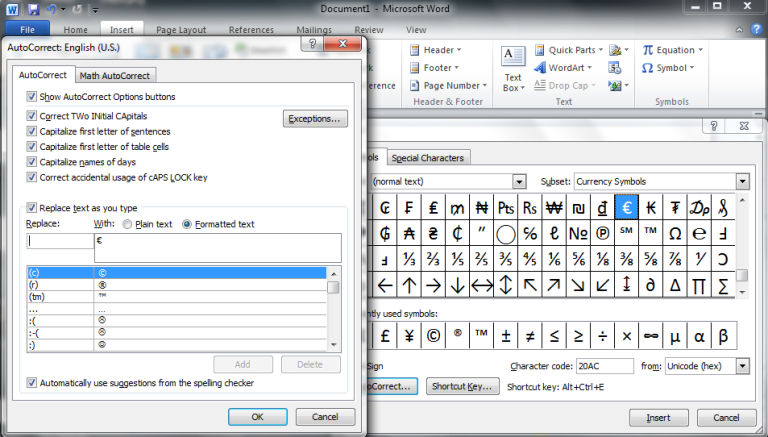Click Cancel in the AutoCorrect dialog
This screenshot has height=437, width=768.
[x=325, y=416]
